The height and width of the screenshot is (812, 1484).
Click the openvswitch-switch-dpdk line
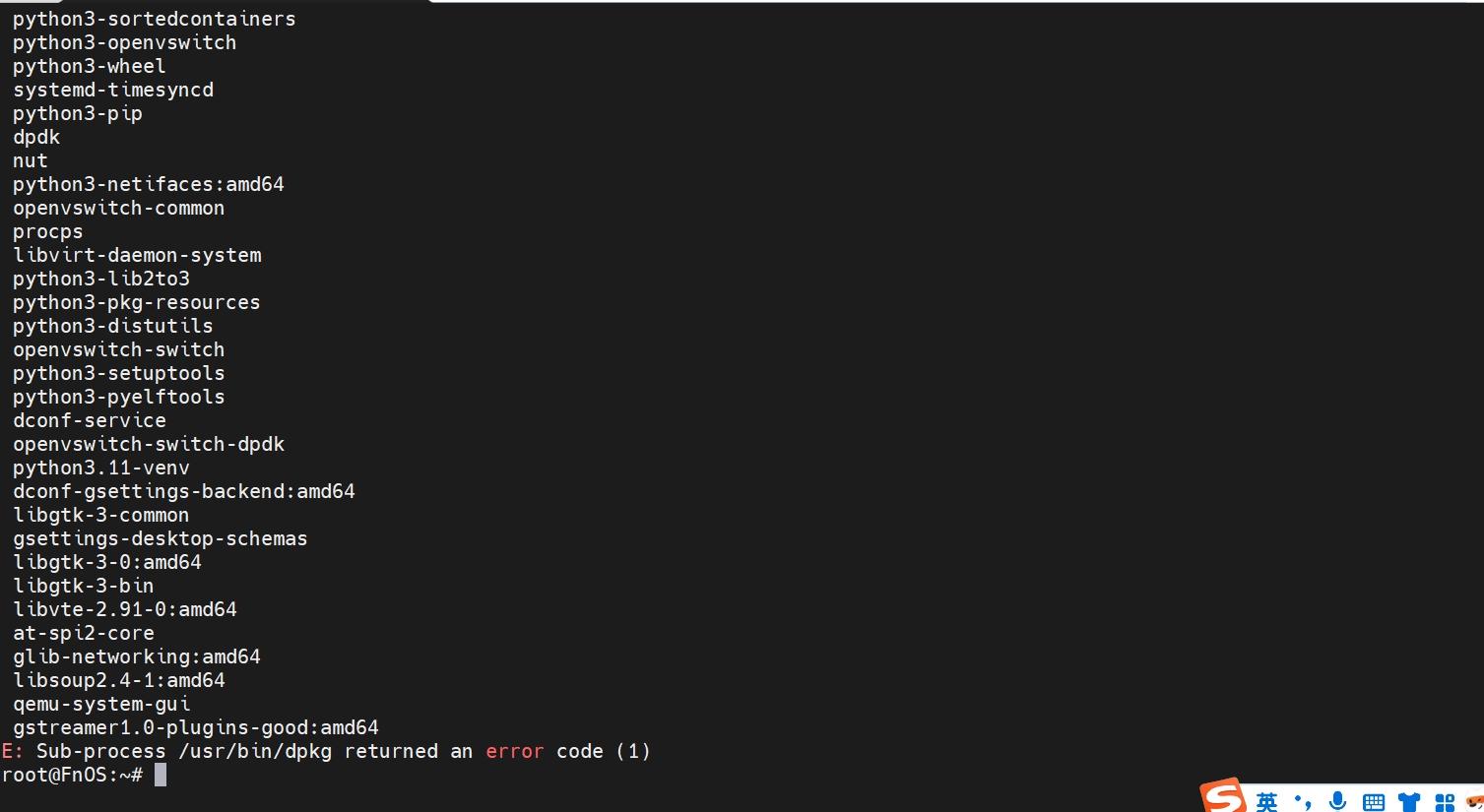tap(149, 444)
